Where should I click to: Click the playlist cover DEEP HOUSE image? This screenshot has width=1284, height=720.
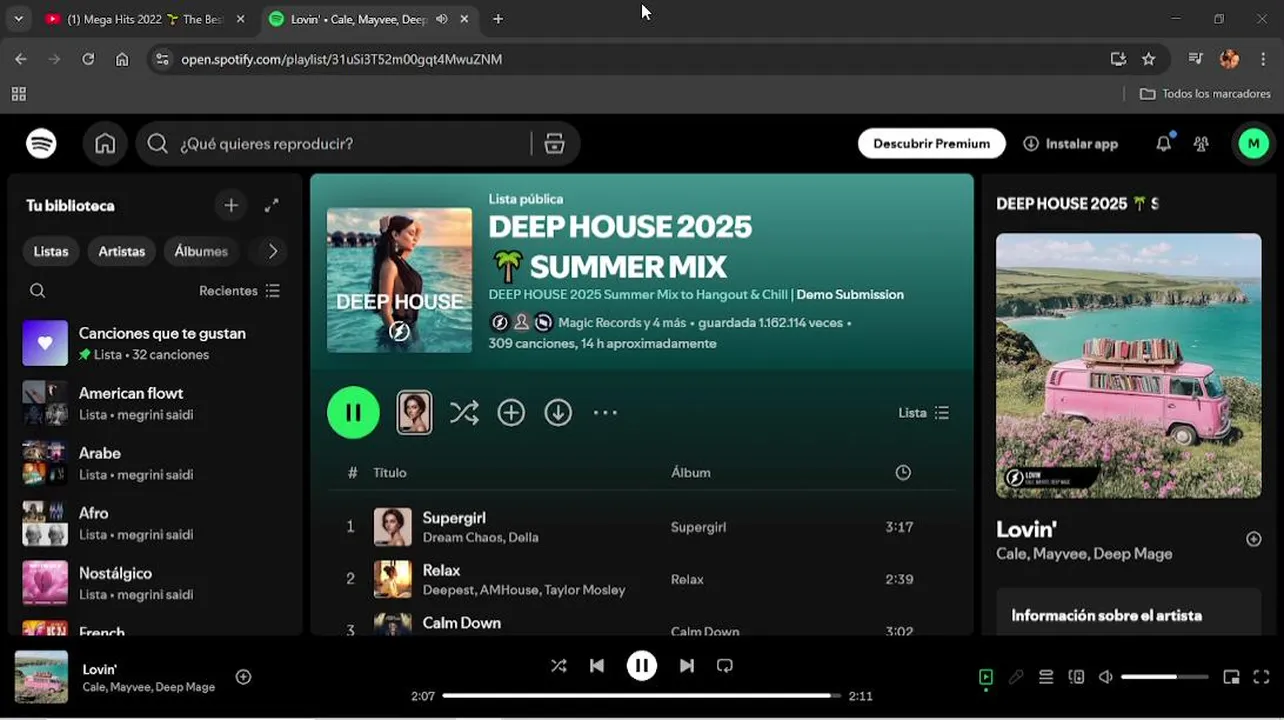pyautogui.click(x=399, y=280)
